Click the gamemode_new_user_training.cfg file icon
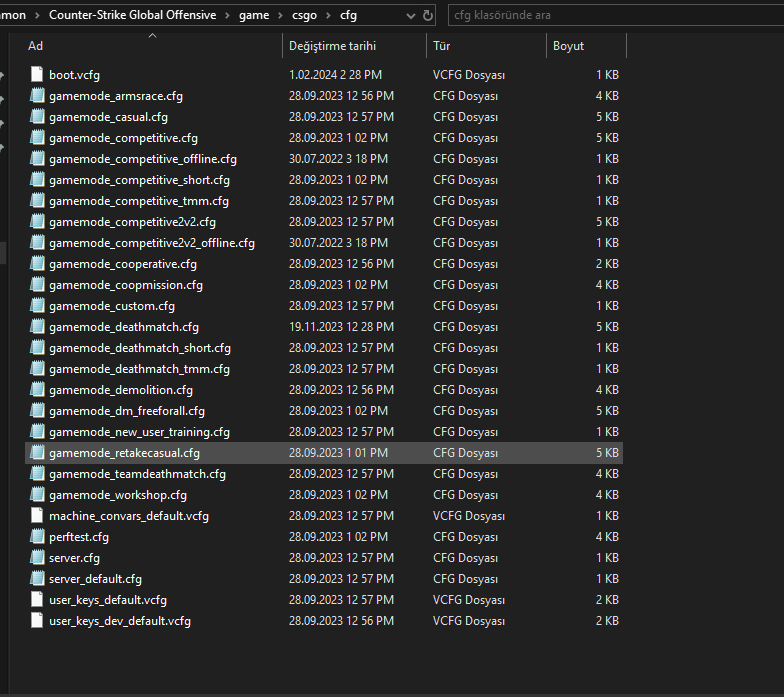The width and height of the screenshot is (784, 697). coord(37,432)
